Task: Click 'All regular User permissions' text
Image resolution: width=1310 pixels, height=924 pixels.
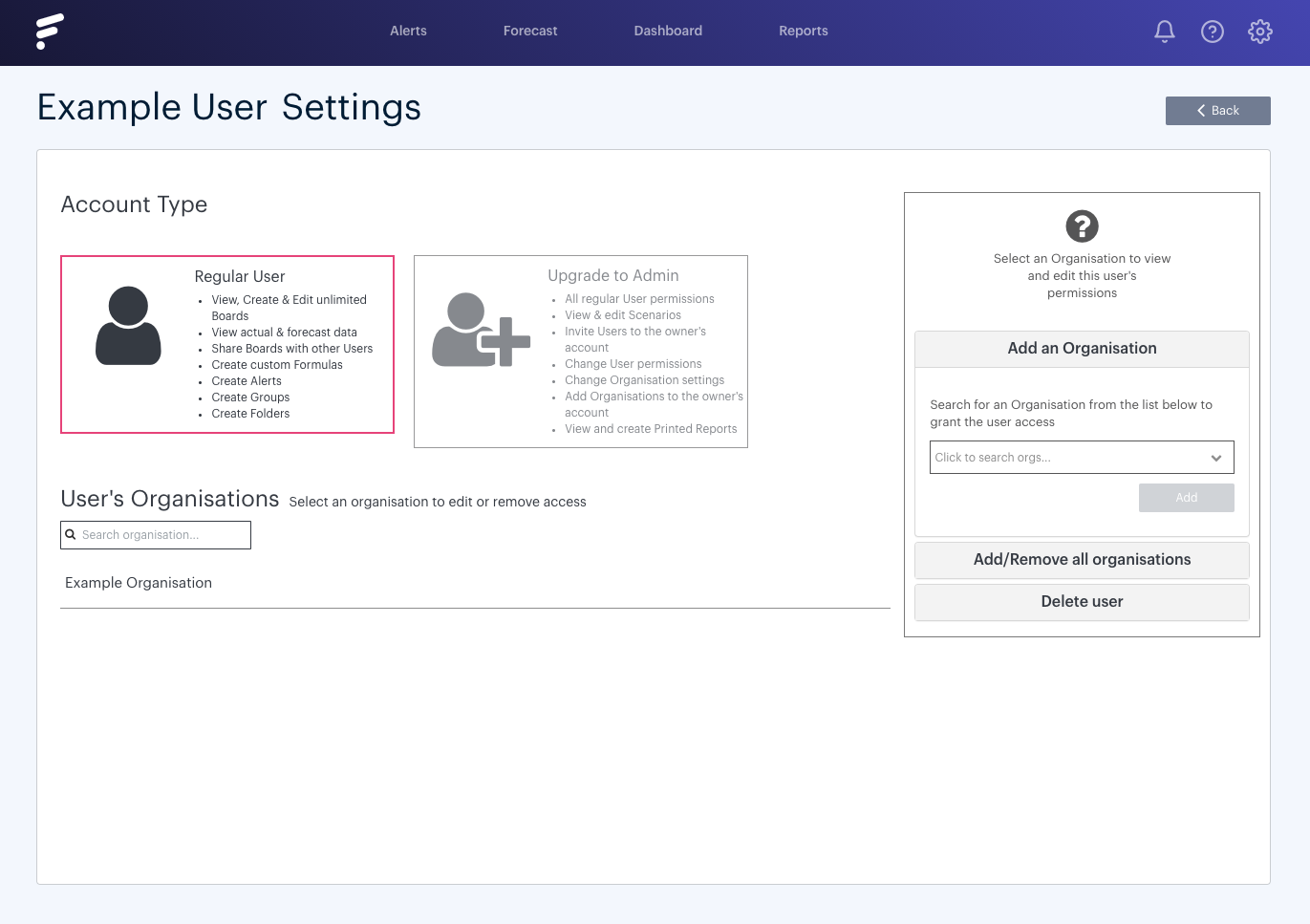Action: tap(639, 299)
